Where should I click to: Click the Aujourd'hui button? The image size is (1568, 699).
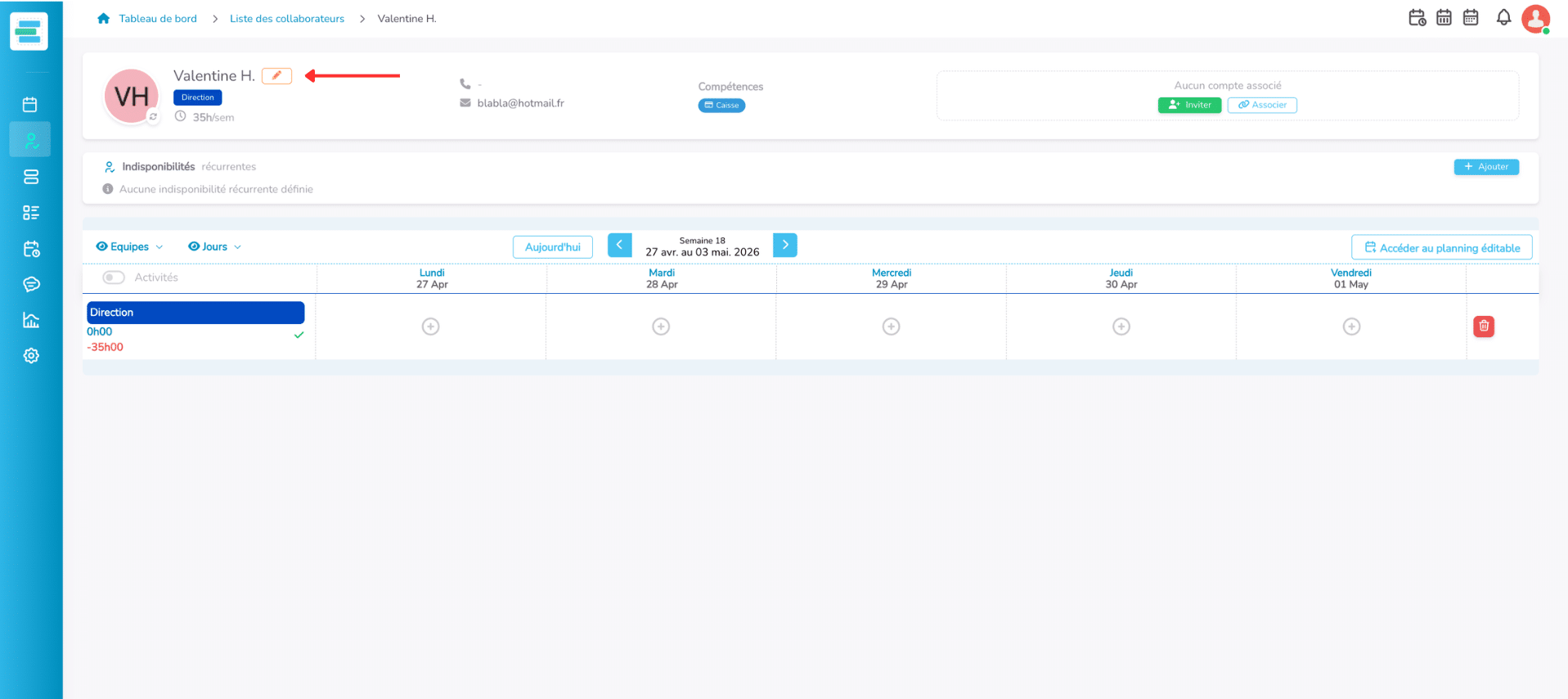553,247
